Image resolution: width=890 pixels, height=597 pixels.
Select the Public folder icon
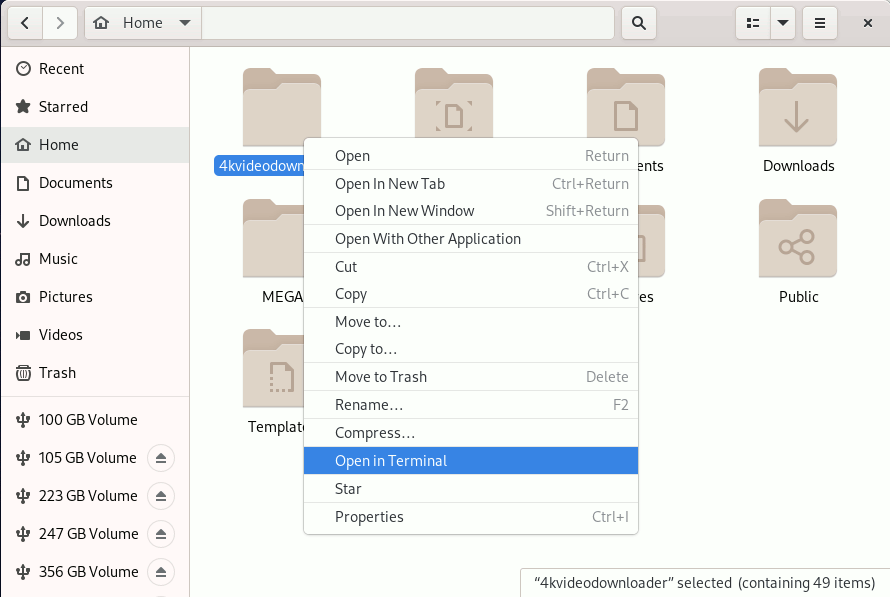coord(797,239)
